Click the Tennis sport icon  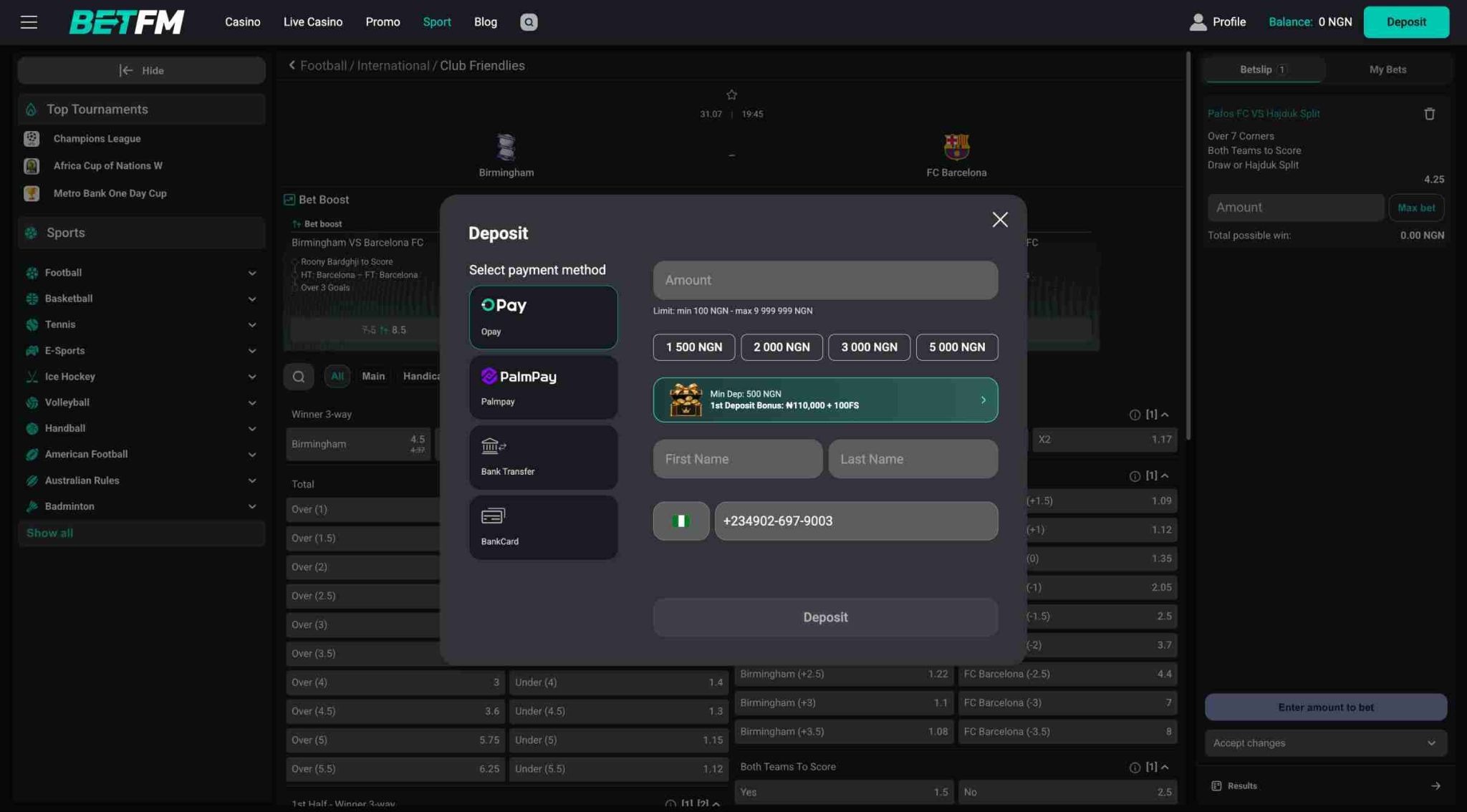(32, 324)
